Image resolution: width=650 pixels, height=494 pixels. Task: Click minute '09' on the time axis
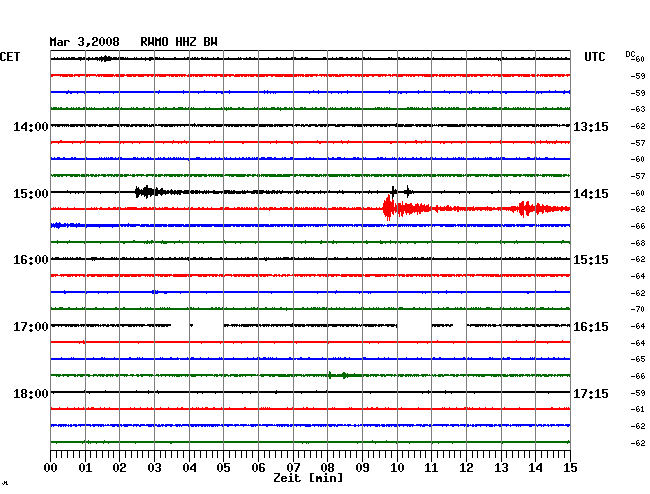pos(362,468)
